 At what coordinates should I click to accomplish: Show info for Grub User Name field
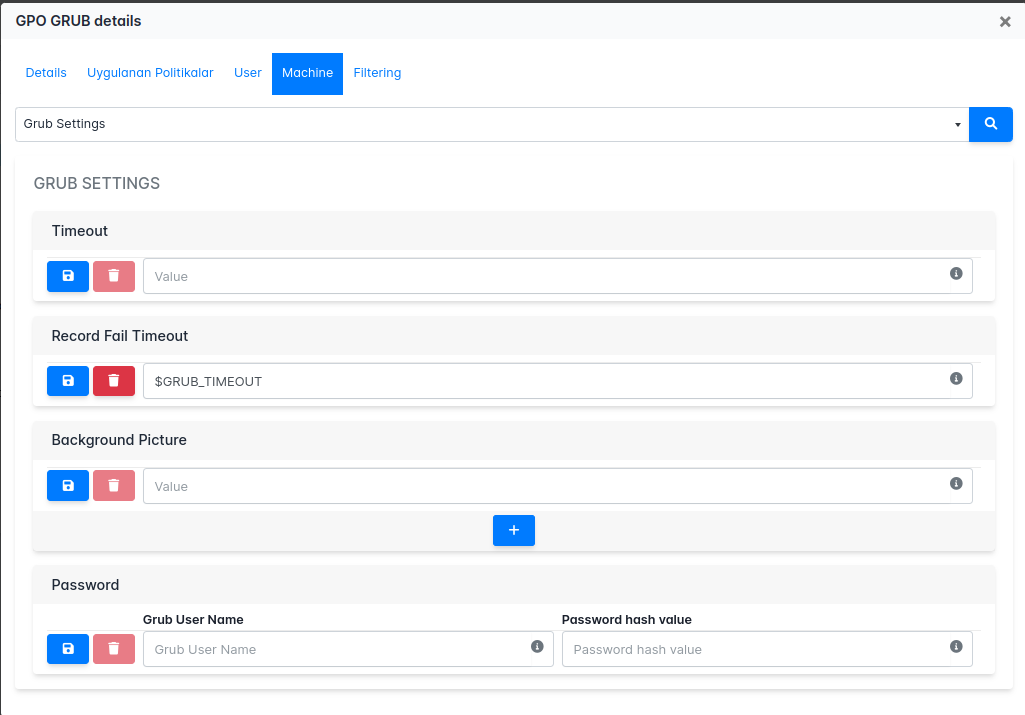[537, 647]
